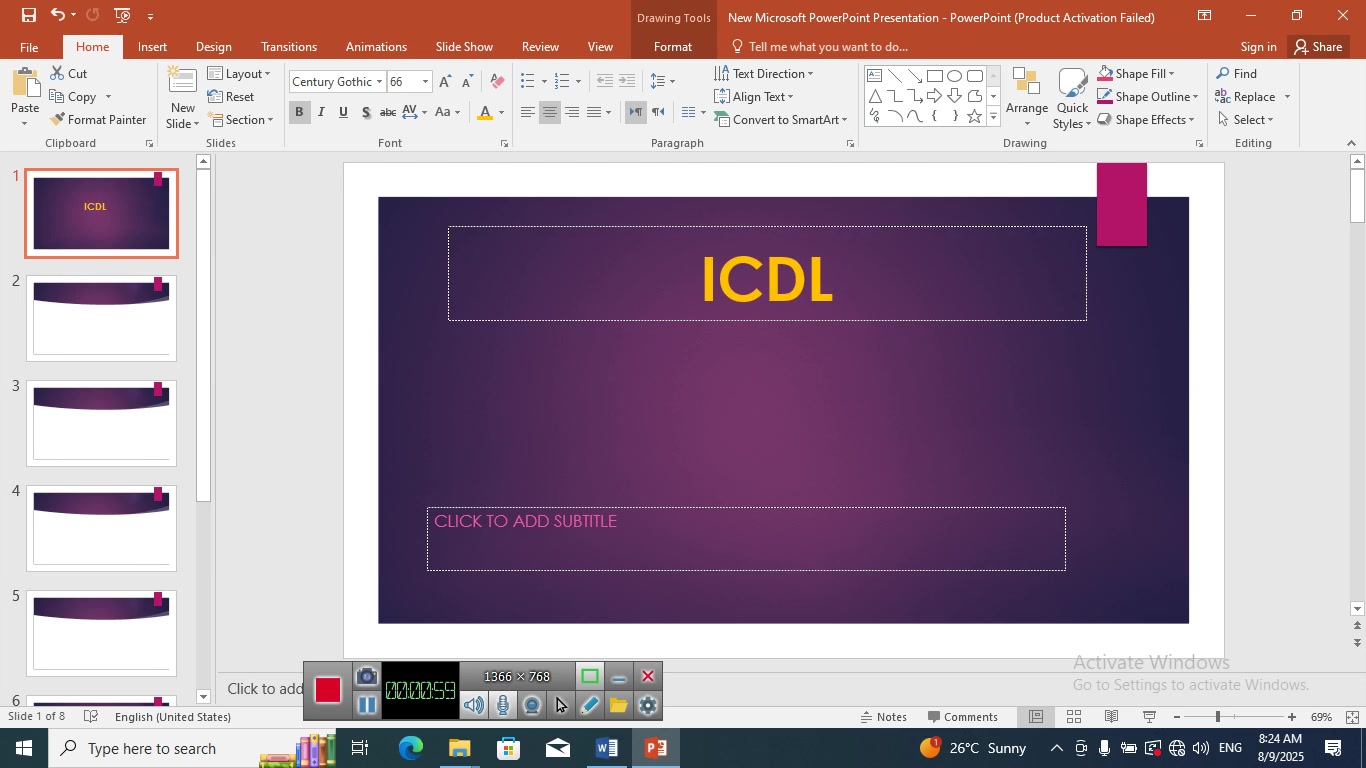
Task: Increase the list indent level
Action: pyautogui.click(x=627, y=81)
